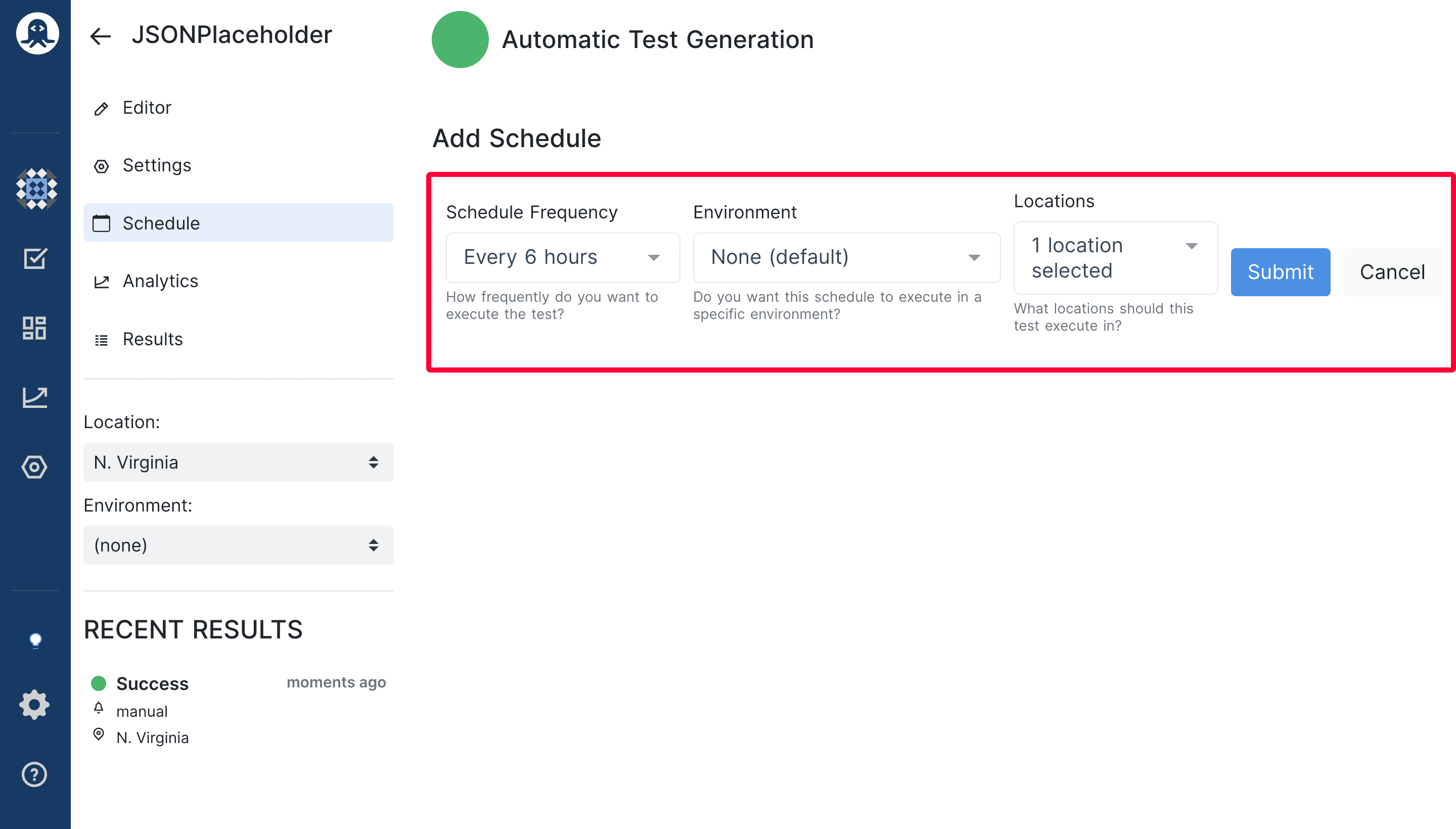Open the Settings menu item

pos(239,165)
